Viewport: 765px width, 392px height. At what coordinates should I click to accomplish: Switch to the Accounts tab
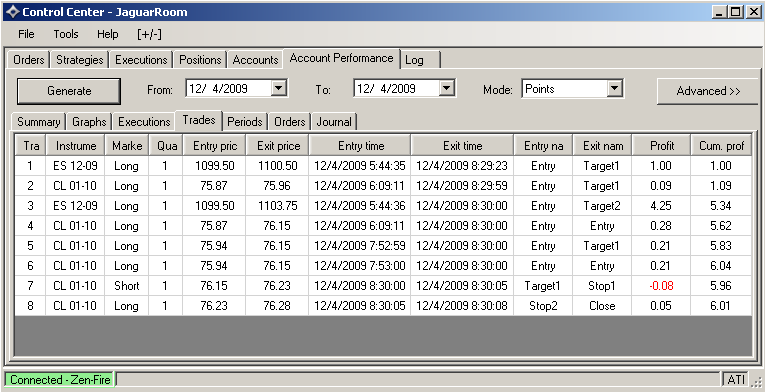coord(255,60)
